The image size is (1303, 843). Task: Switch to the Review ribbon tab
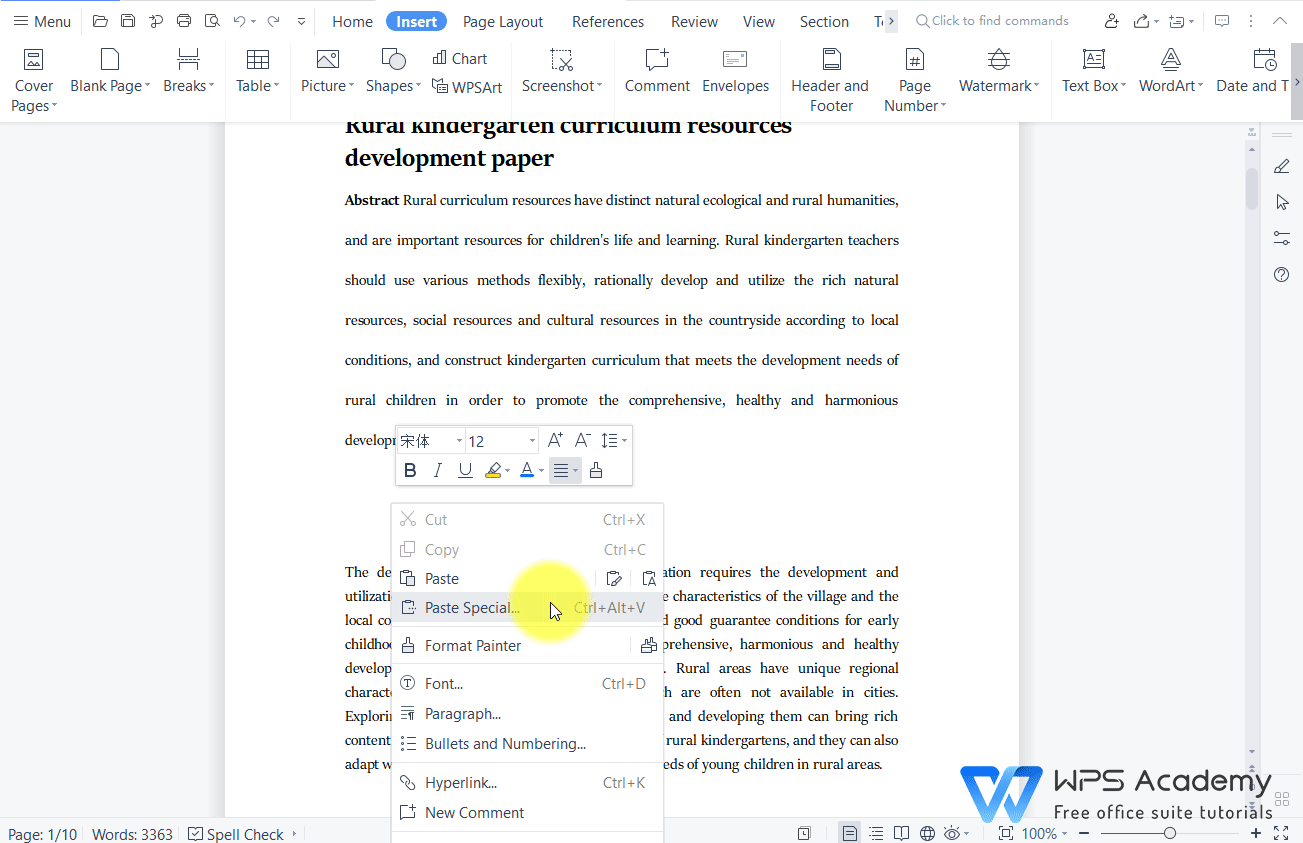pyautogui.click(x=693, y=21)
